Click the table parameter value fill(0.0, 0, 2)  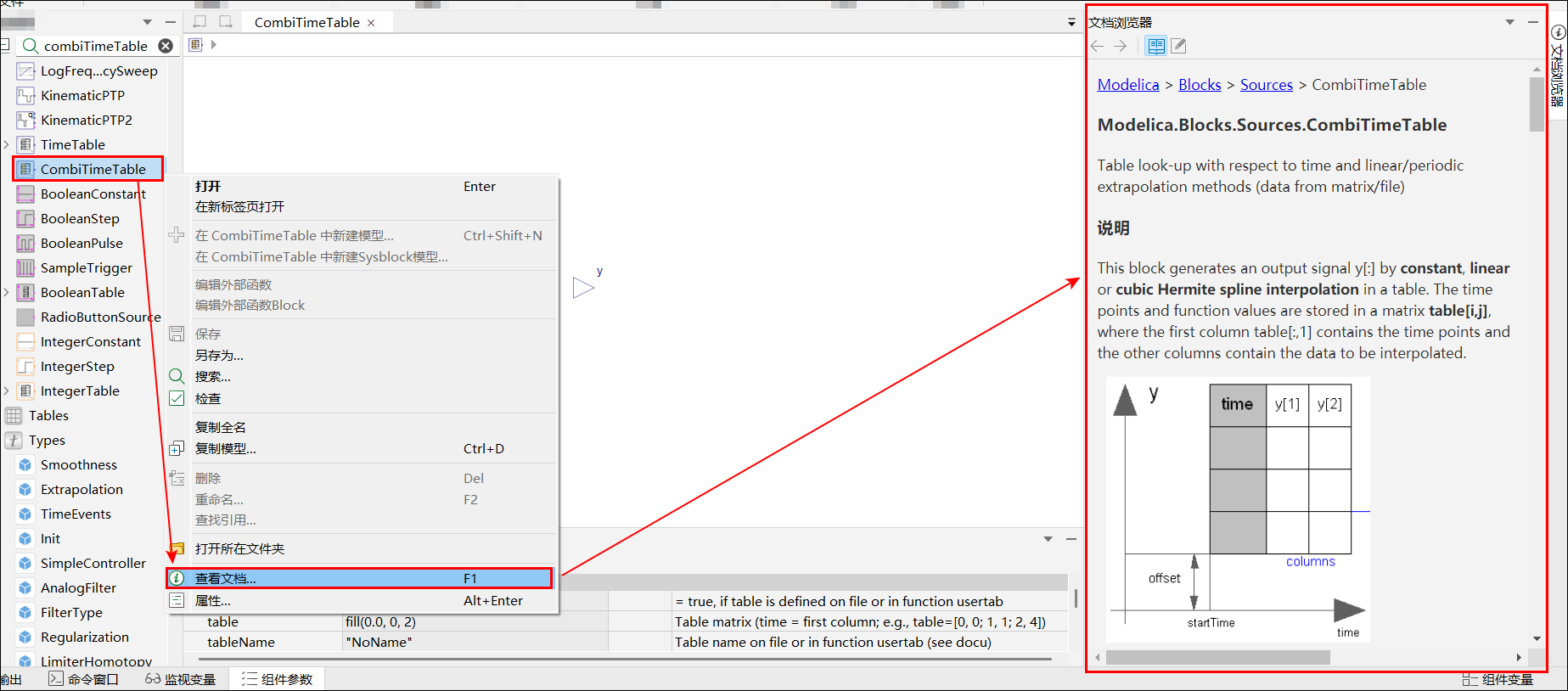tap(475, 622)
